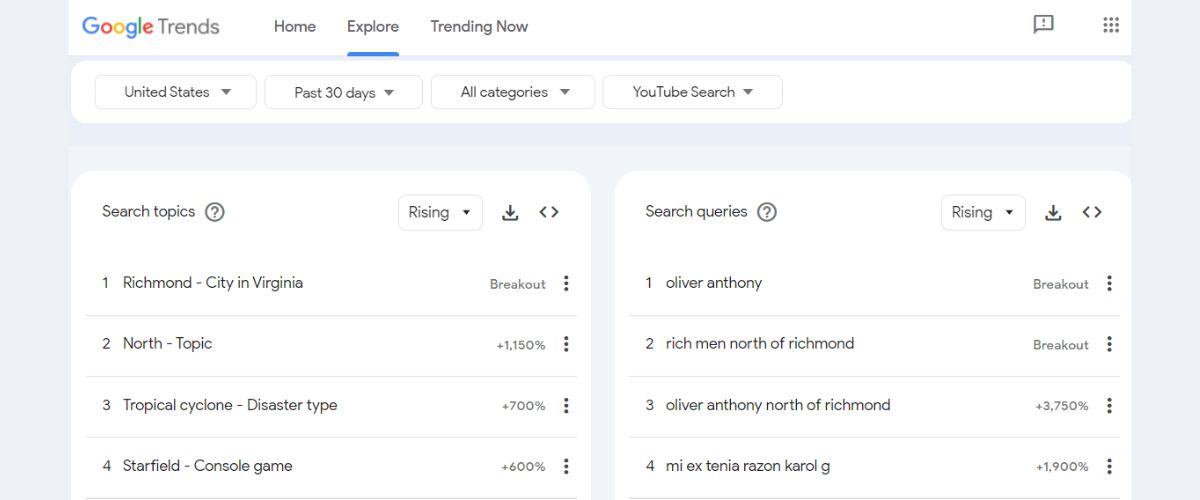Open the United States region dropdown
Viewport: 1200px width, 500px height.
click(176, 92)
